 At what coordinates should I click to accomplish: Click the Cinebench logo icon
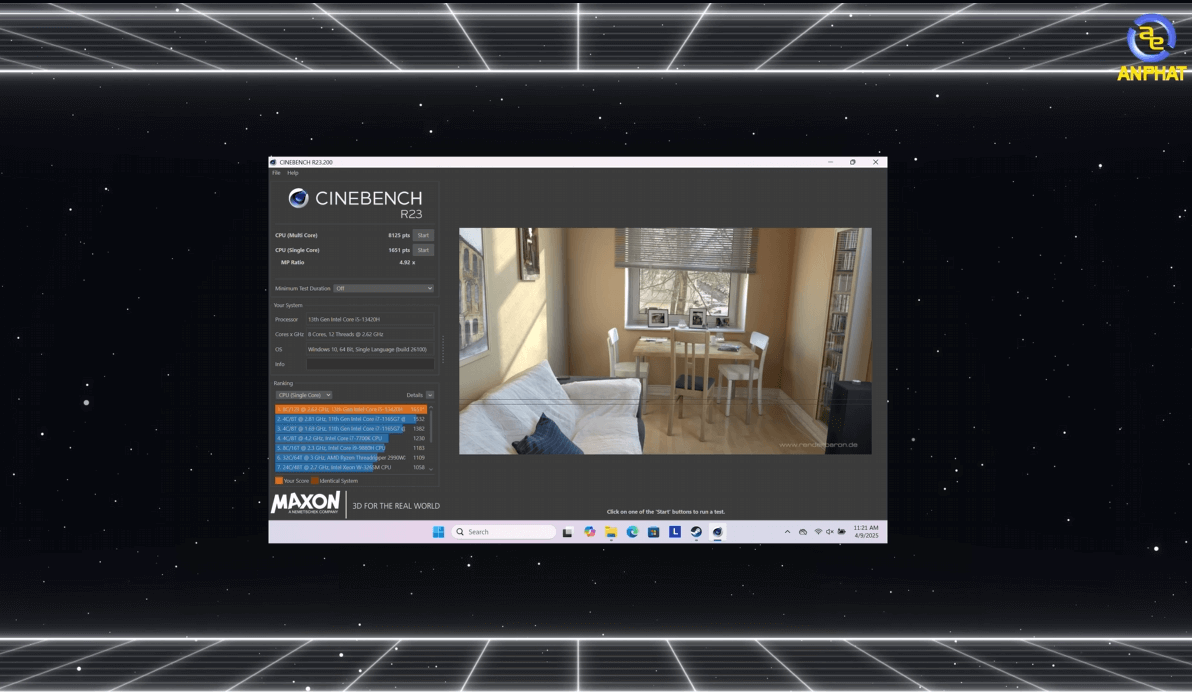pyautogui.click(x=298, y=198)
